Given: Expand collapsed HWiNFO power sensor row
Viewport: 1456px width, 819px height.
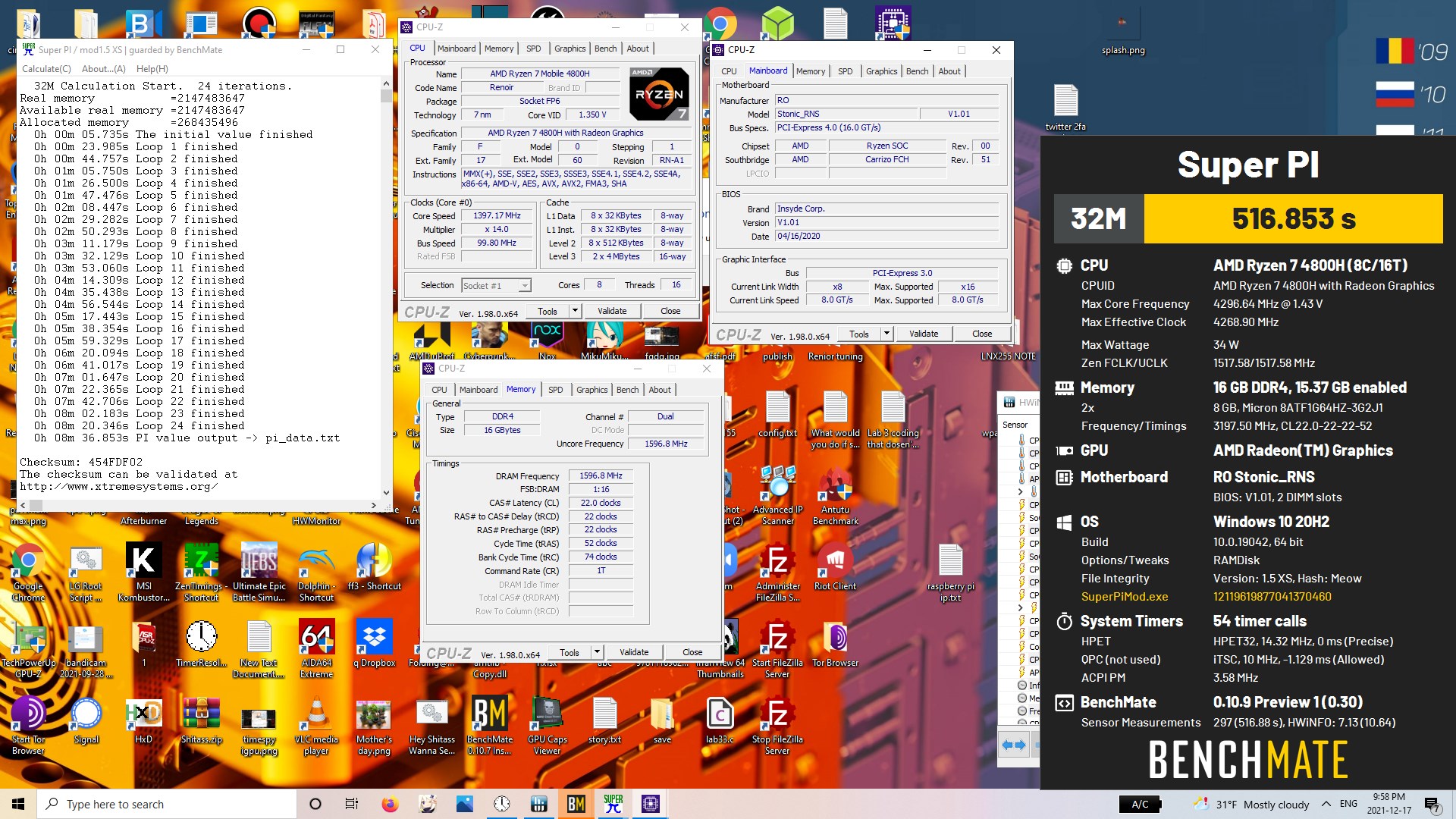Looking at the screenshot, I should pos(1020,607).
